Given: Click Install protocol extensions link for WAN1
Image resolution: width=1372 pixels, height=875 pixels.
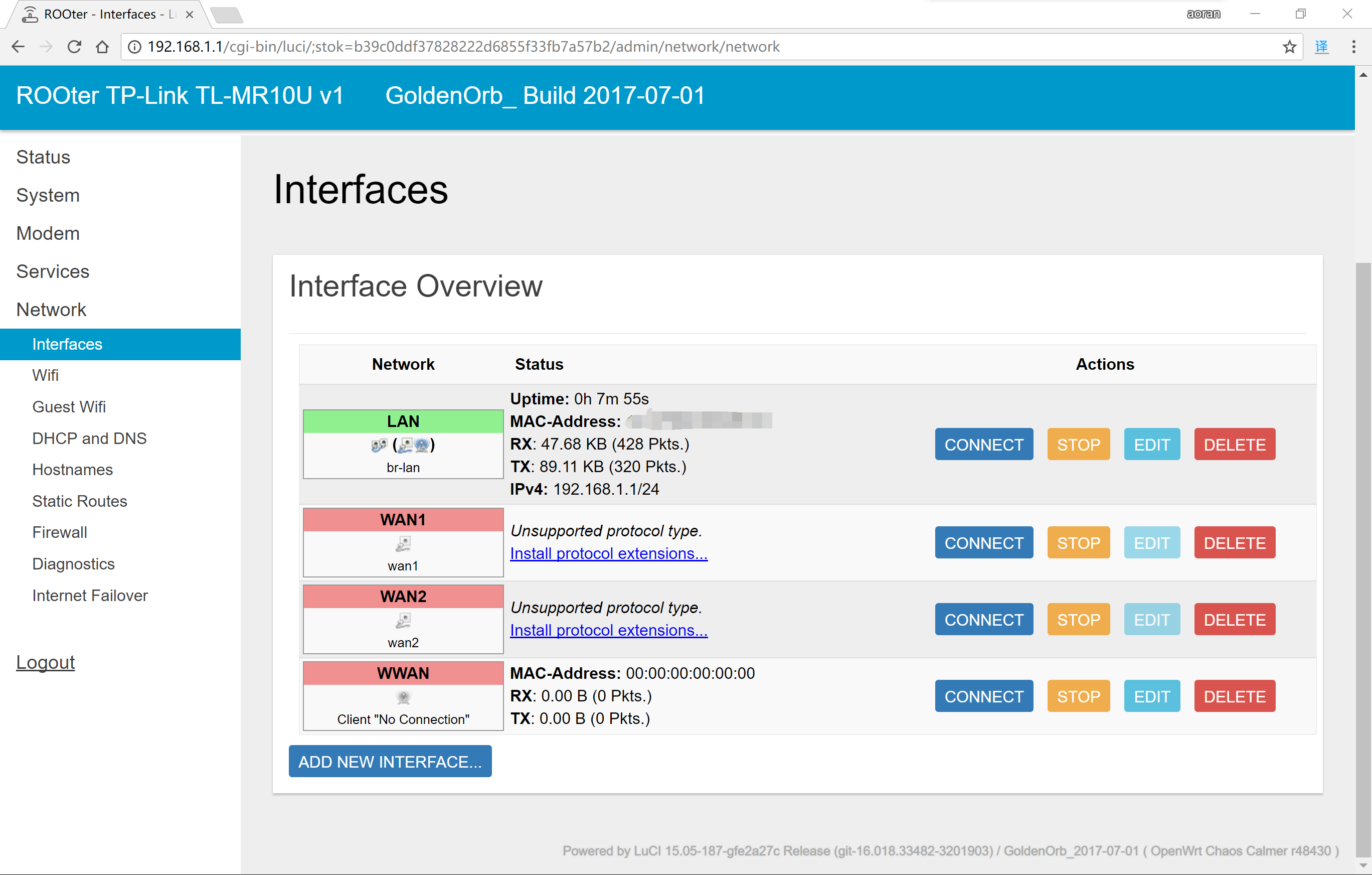Looking at the screenshot, I should [x=608, y=553].
